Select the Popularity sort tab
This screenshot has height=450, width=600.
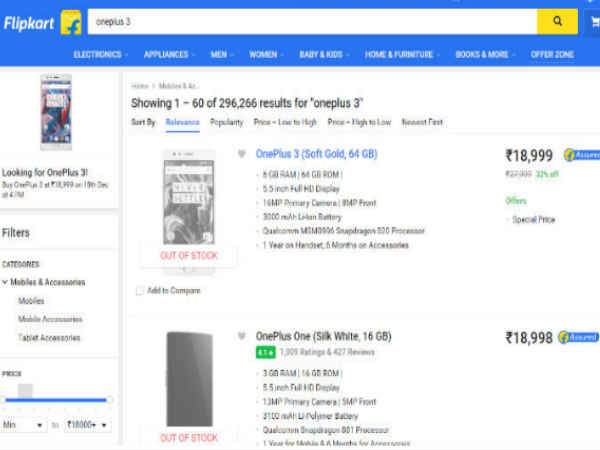tap(226, 122)
